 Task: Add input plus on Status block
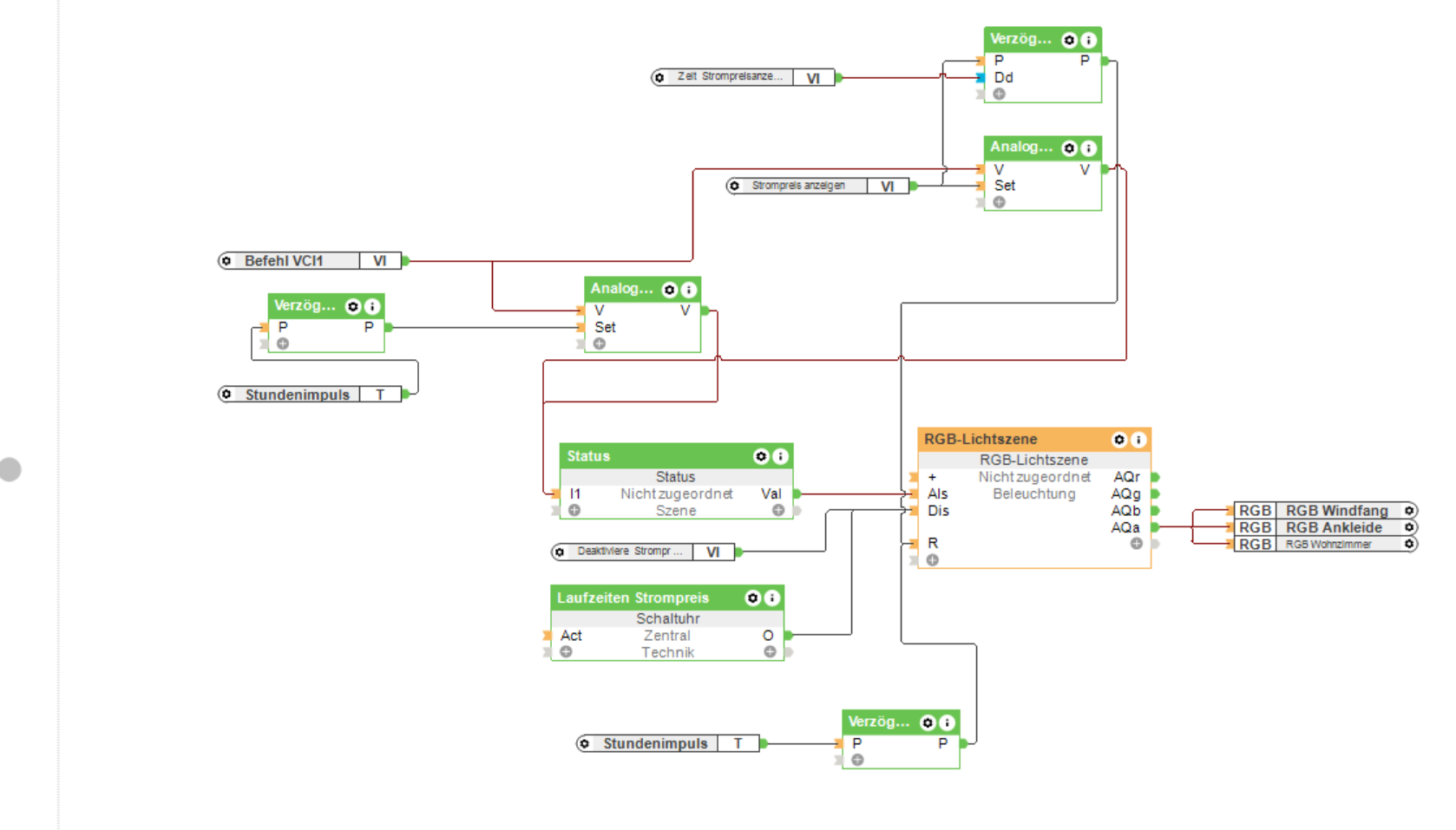574,510
